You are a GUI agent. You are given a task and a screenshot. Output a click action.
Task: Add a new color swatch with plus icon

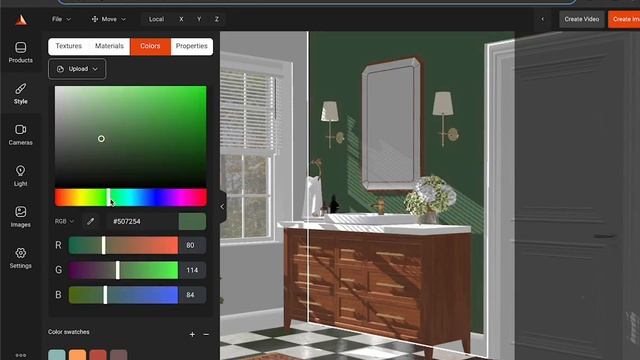[x=192, y=334]
